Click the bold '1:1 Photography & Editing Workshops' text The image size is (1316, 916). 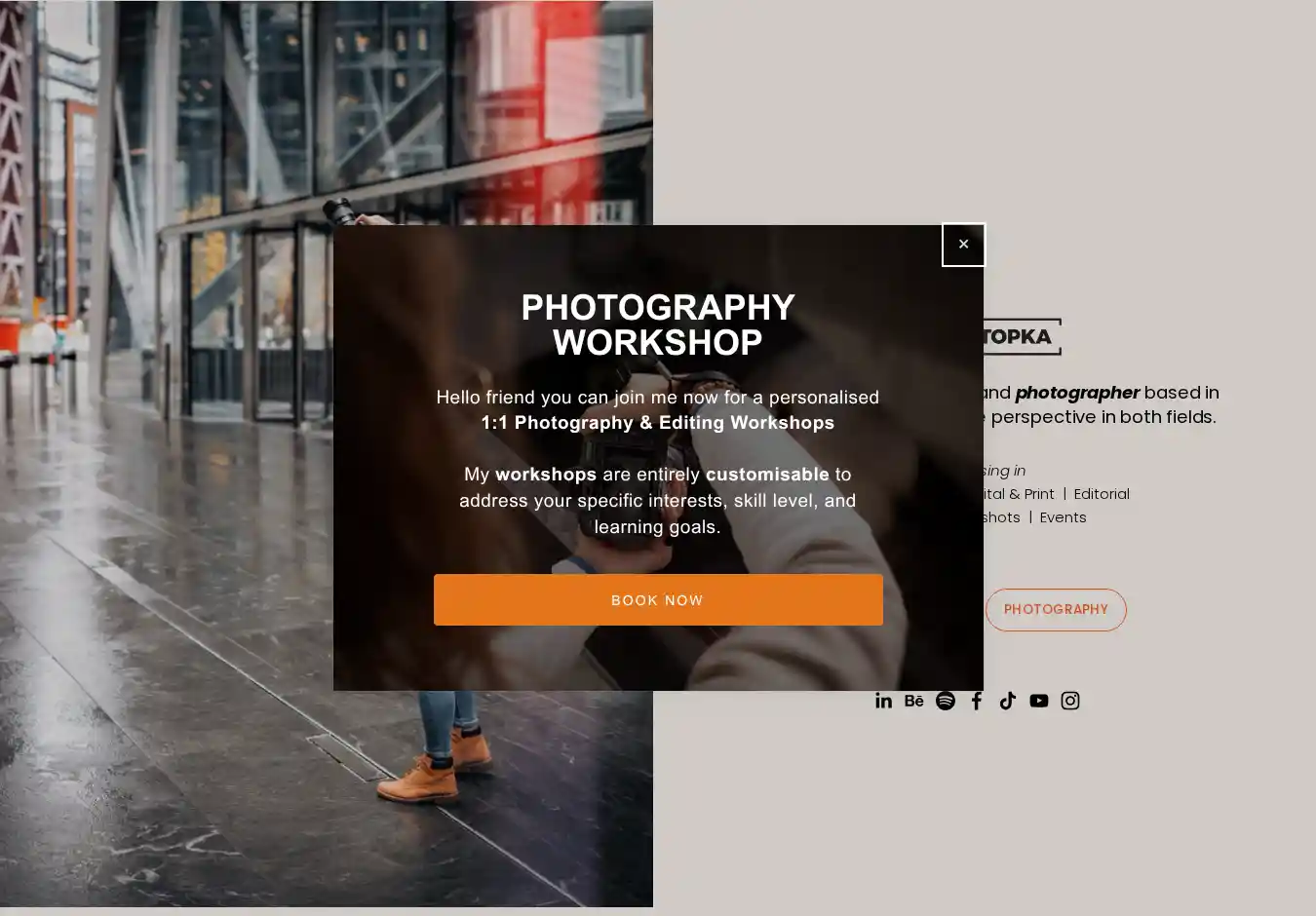657,423
